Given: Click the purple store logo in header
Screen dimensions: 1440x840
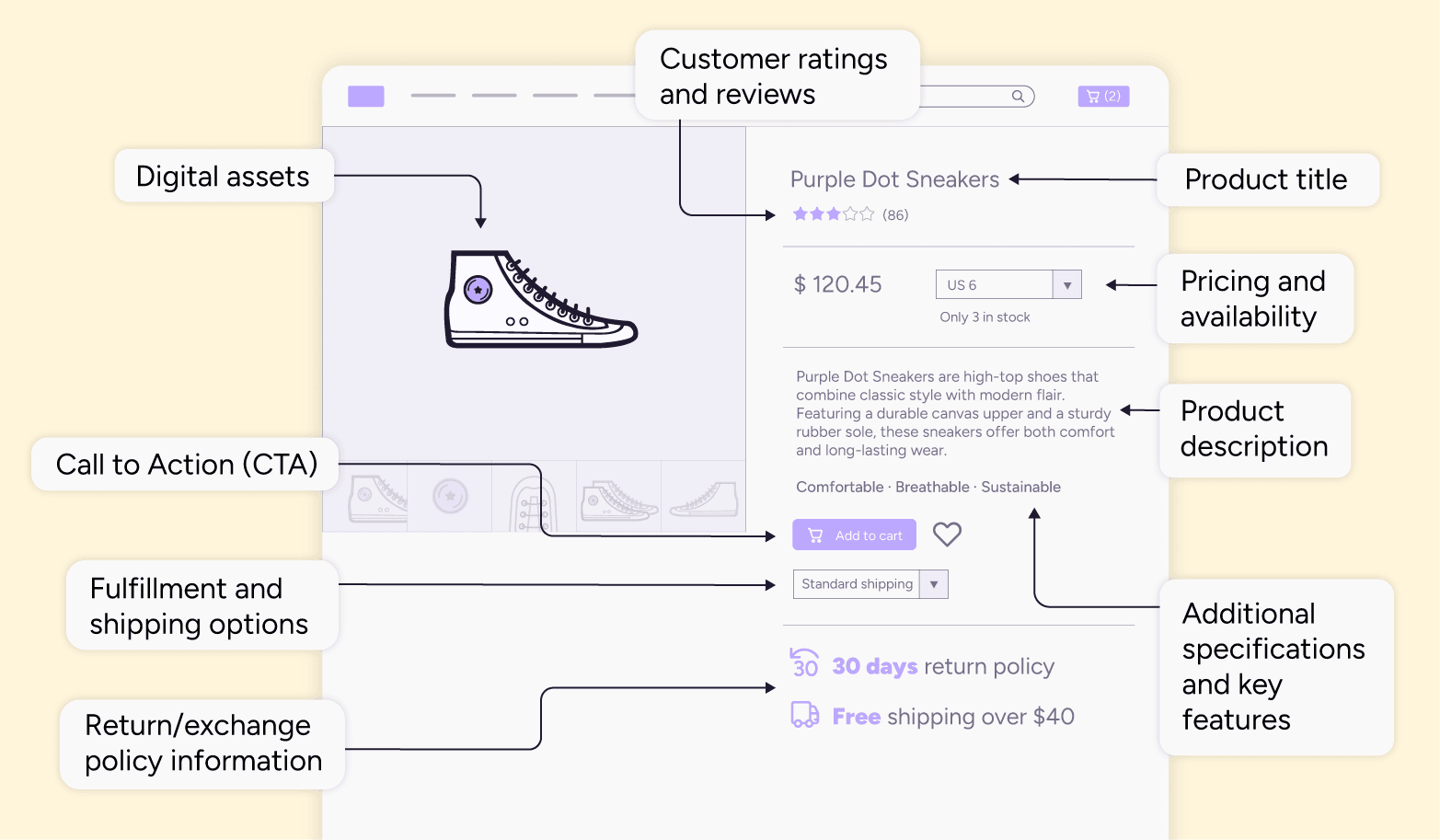Looking at the screenshot, I should tap(365, 97).
